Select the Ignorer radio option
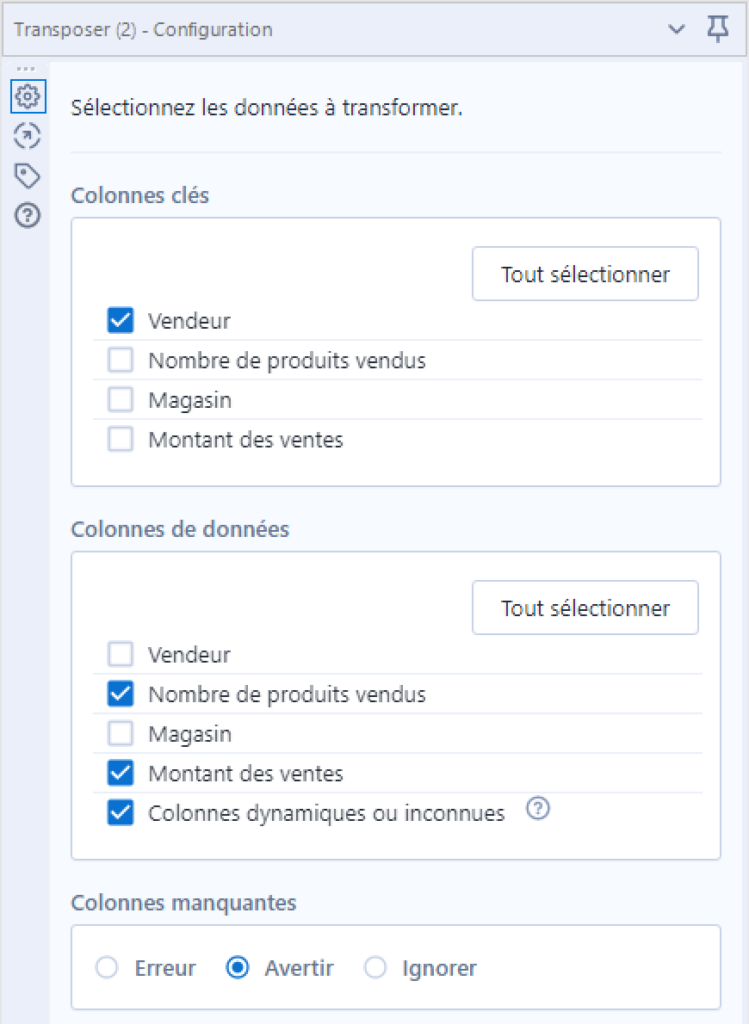Screen dimensions: 749x1024 tap(375, 967)
